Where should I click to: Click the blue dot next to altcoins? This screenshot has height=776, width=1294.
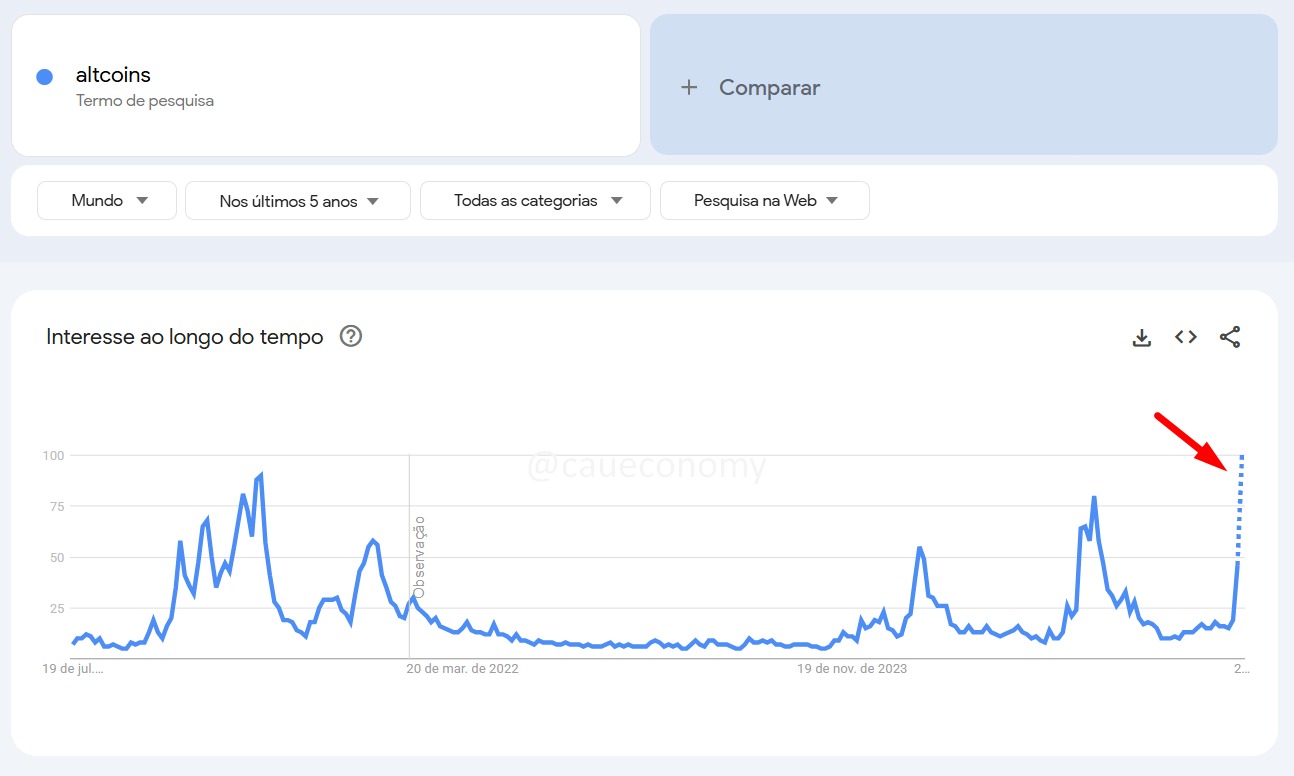[44, 77]
